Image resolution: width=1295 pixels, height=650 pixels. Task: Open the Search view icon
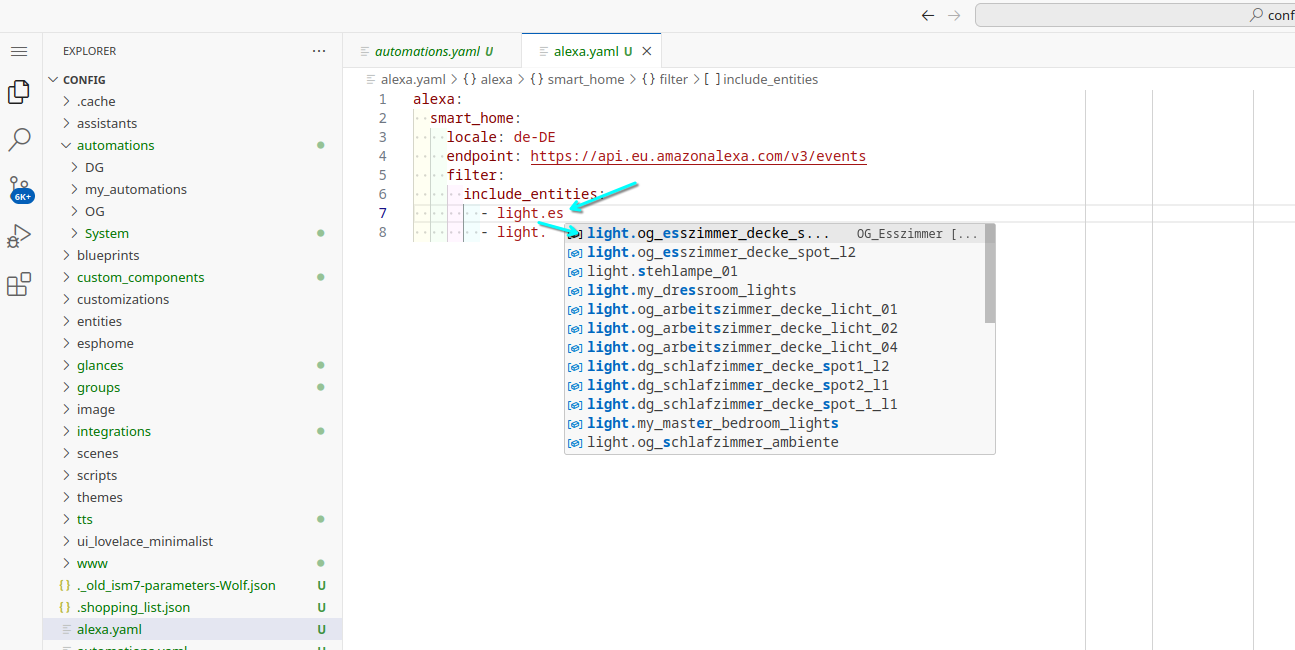click(x=19, y=140)
